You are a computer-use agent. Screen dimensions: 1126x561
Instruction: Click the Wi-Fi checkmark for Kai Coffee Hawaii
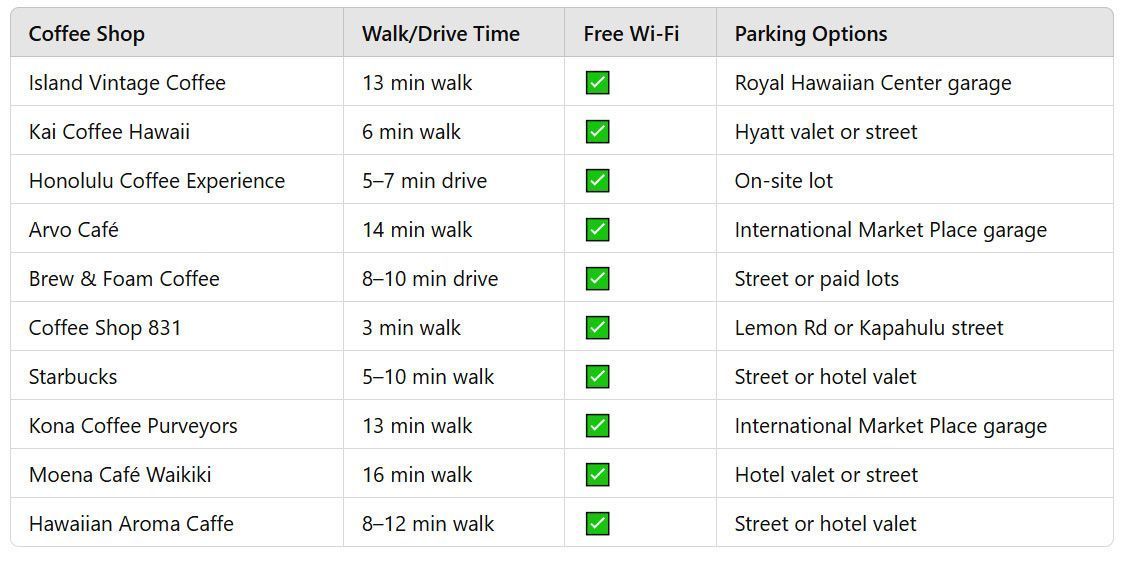(597, 131)
